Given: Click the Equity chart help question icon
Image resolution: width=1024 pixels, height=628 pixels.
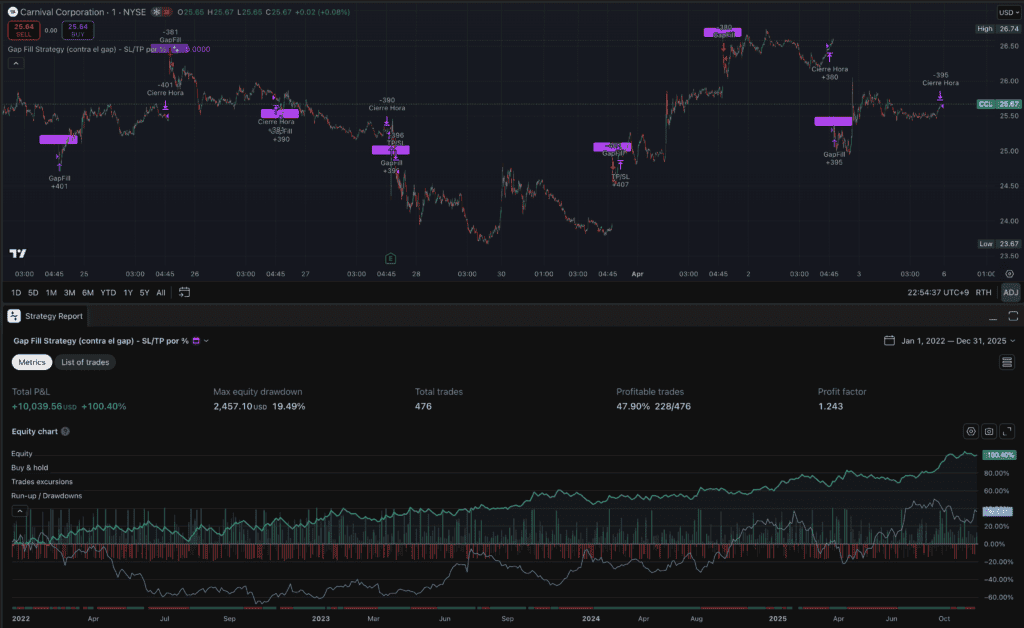Looking at the screenshot, I should (x=65, y=432).
